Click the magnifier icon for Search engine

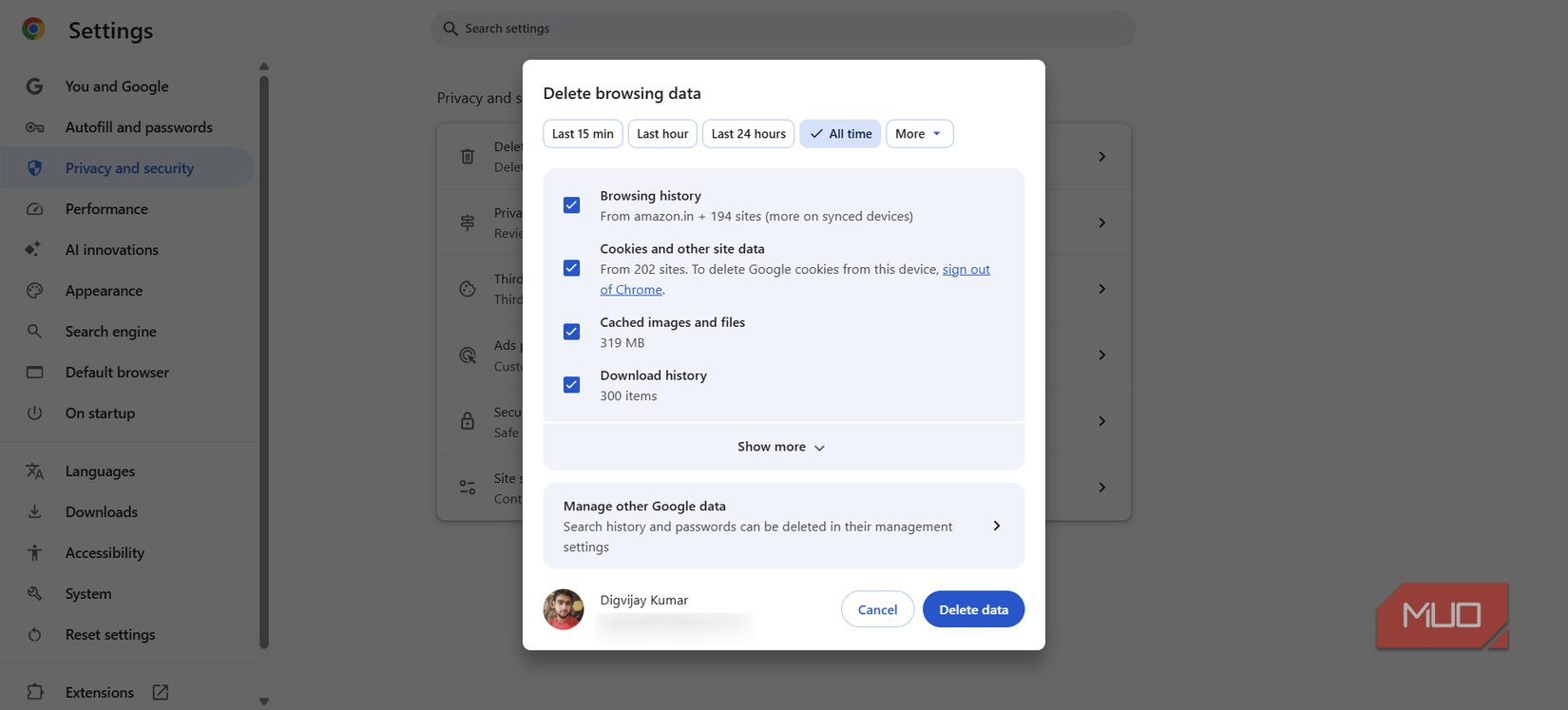(34, 332)
